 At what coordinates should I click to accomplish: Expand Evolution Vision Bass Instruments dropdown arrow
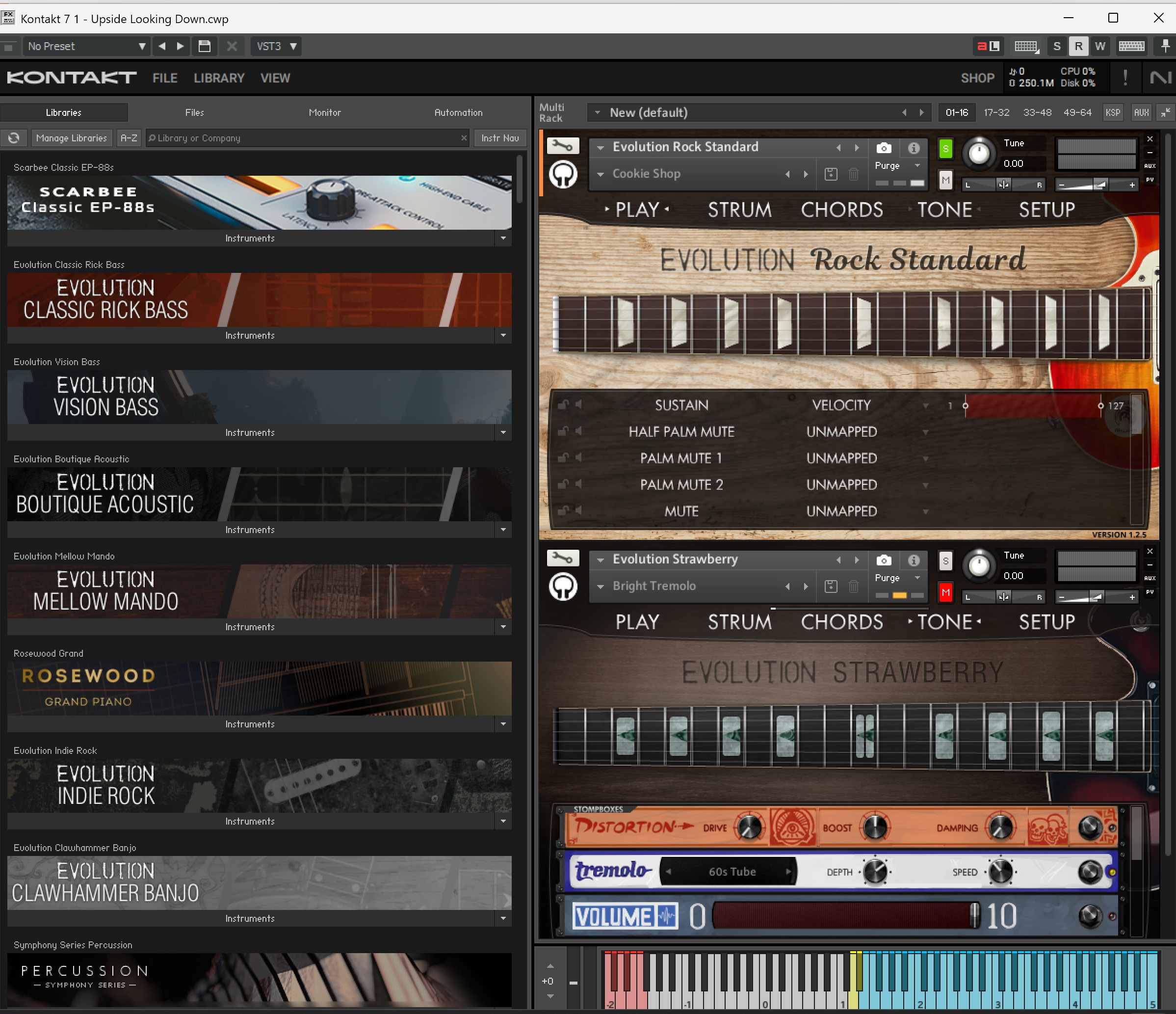503,432
